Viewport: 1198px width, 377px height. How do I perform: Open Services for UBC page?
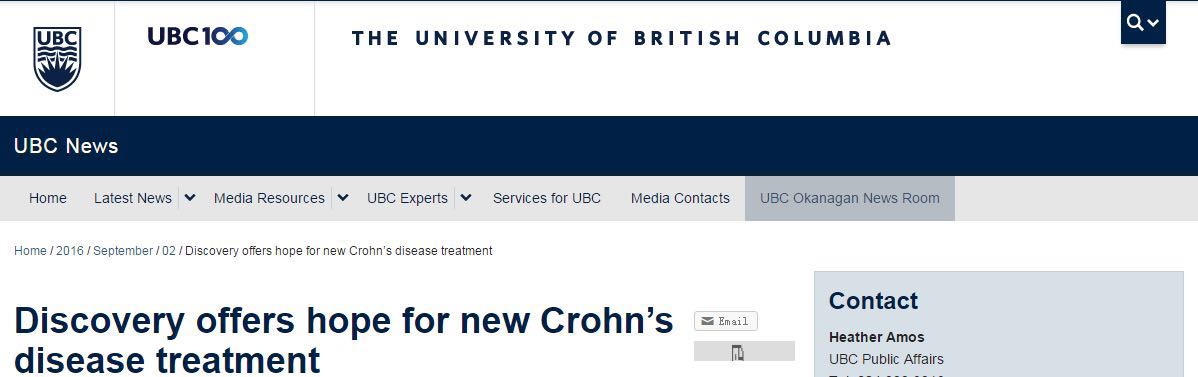click(x=547, y=198)
